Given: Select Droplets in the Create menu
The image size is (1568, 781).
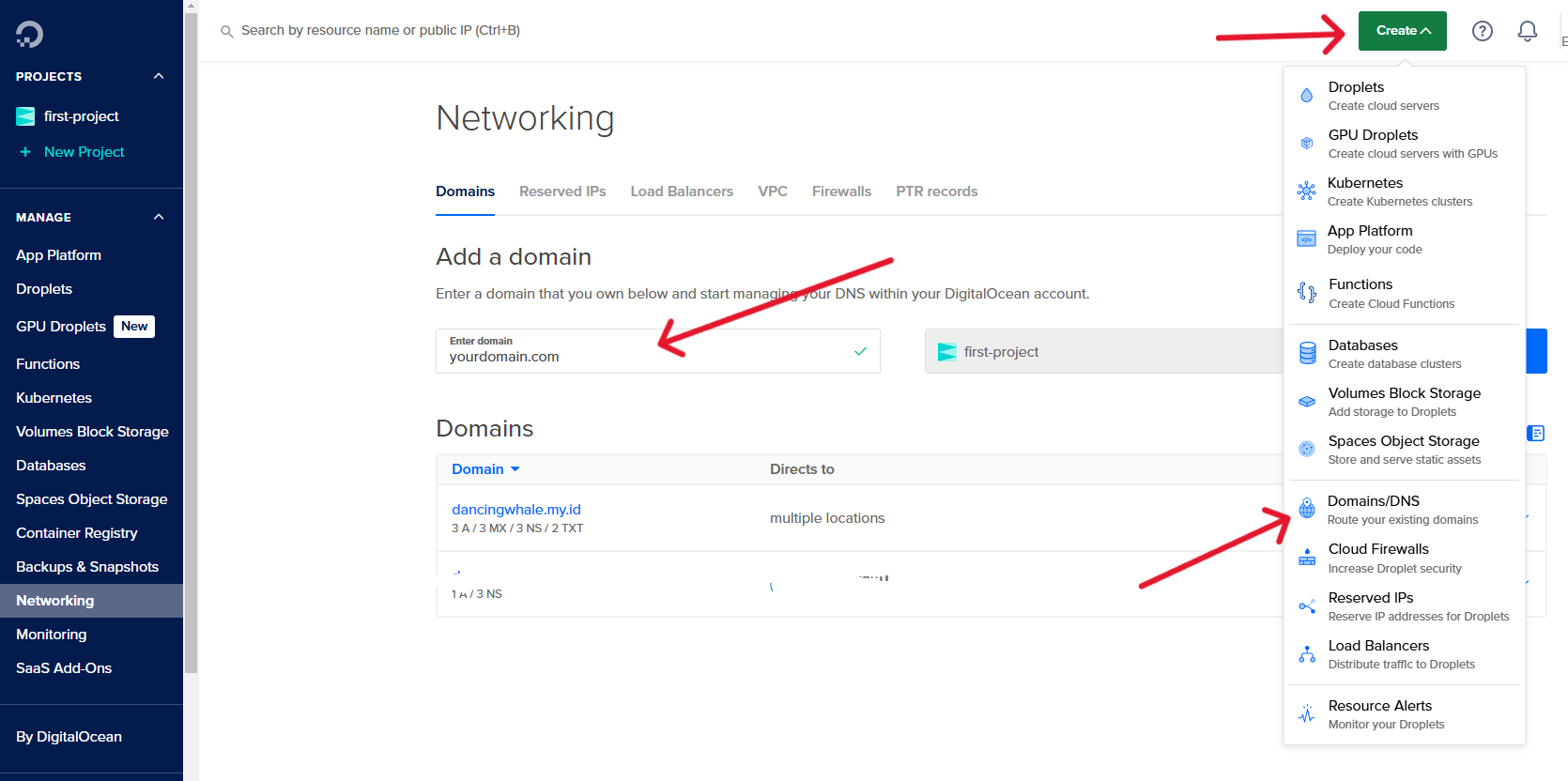Looking at the screenshot, I should click(1405, 96).
